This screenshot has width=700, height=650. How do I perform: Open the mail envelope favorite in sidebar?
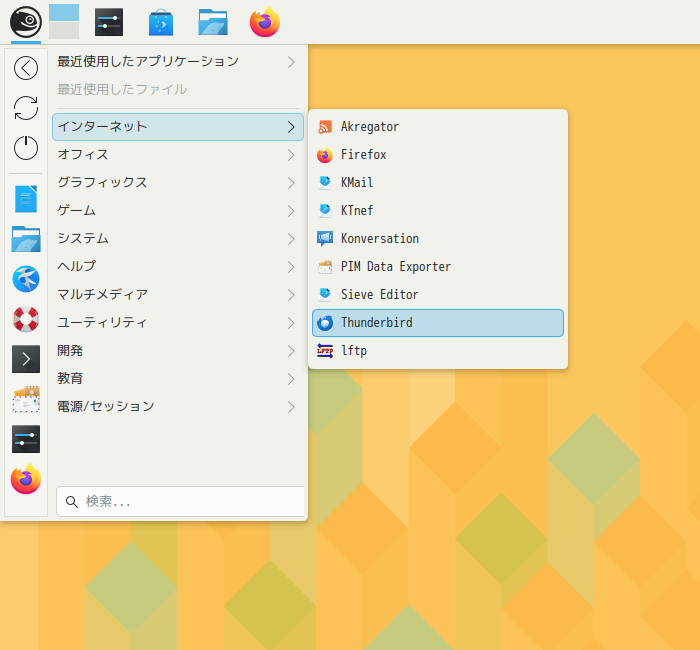[26, 399]
